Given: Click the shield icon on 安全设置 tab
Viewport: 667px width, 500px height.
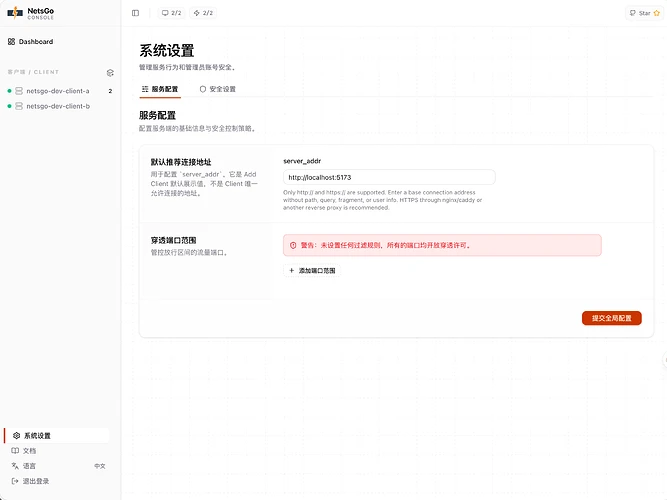Looking at the screenshot, I should pyautogui.click(x=203, y=89).
